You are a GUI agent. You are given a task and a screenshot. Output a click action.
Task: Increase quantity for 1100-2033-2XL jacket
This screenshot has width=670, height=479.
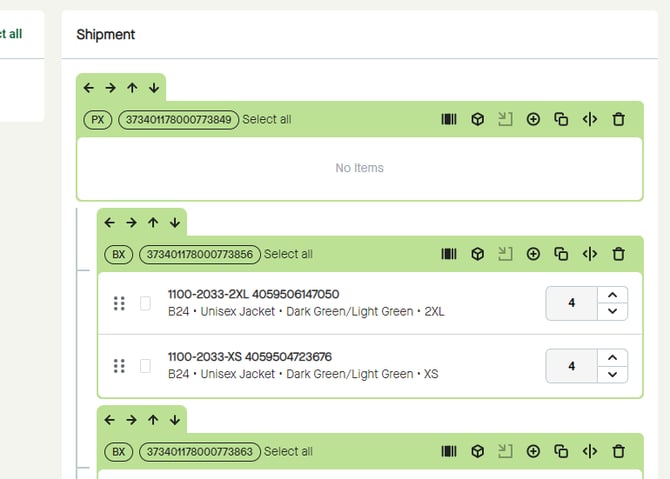[612, 294]
